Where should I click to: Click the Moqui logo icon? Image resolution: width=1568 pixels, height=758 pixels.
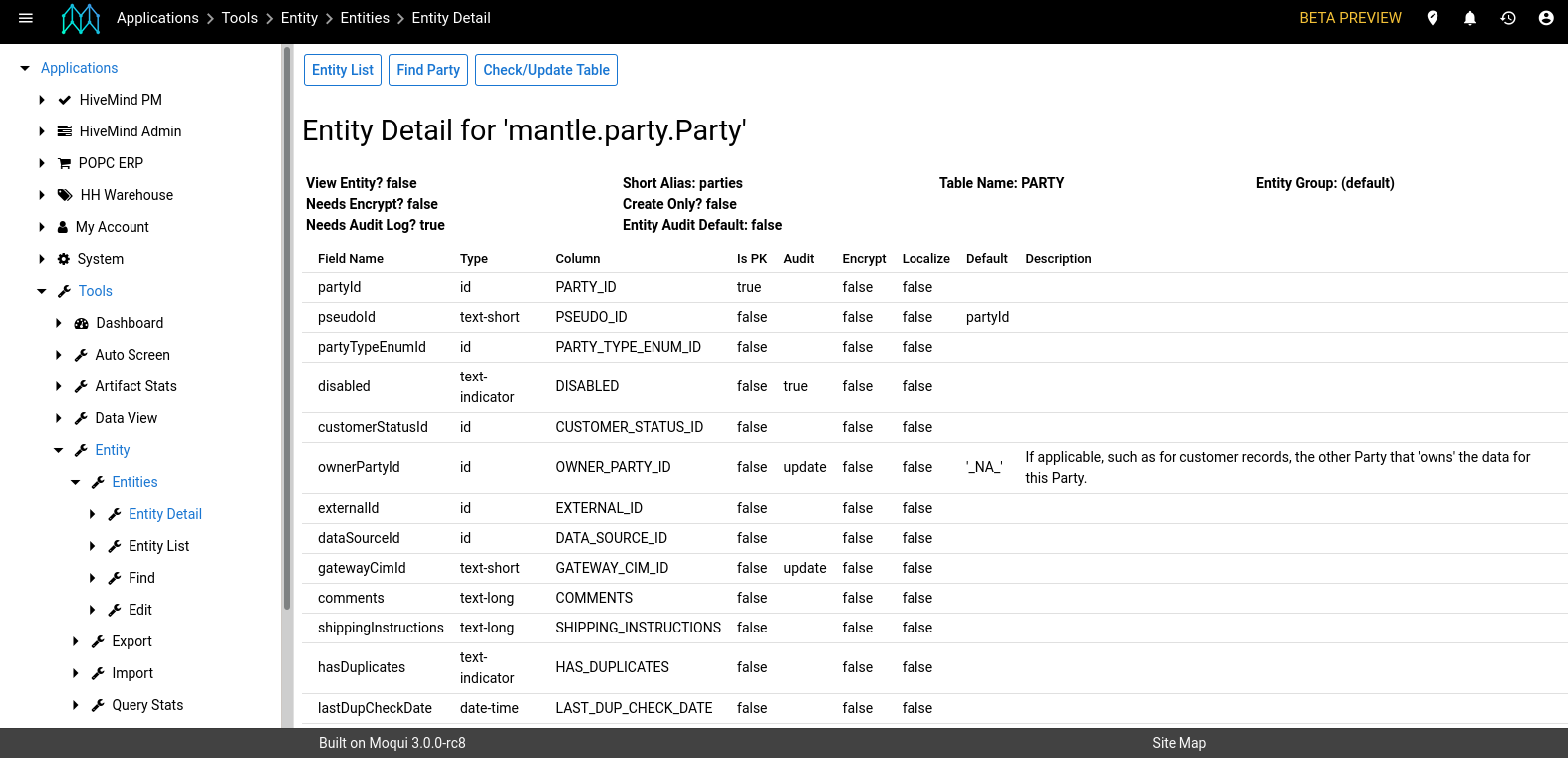click(81, 18)
